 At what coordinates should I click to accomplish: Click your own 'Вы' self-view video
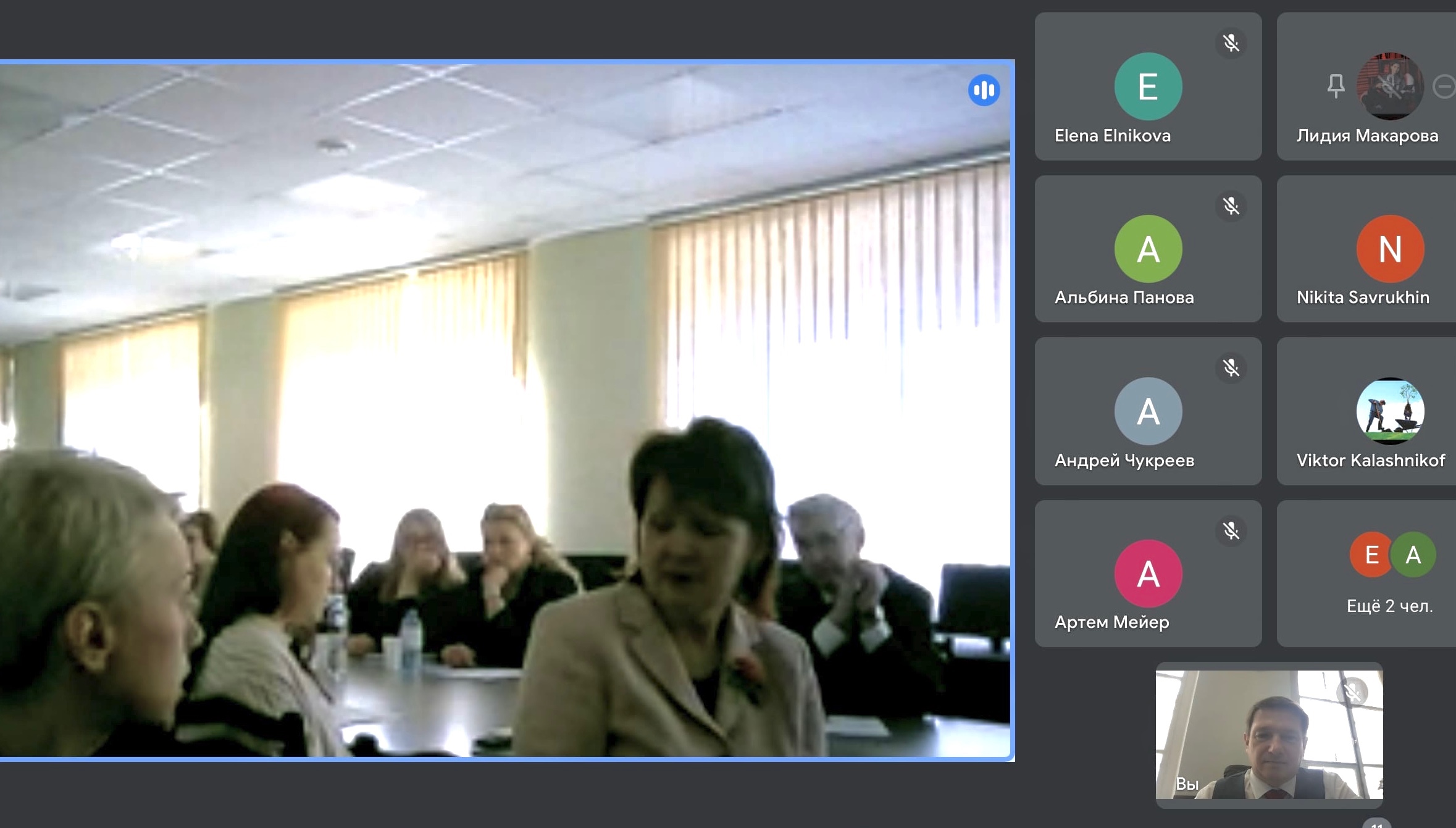click(x=1269, y=735)
